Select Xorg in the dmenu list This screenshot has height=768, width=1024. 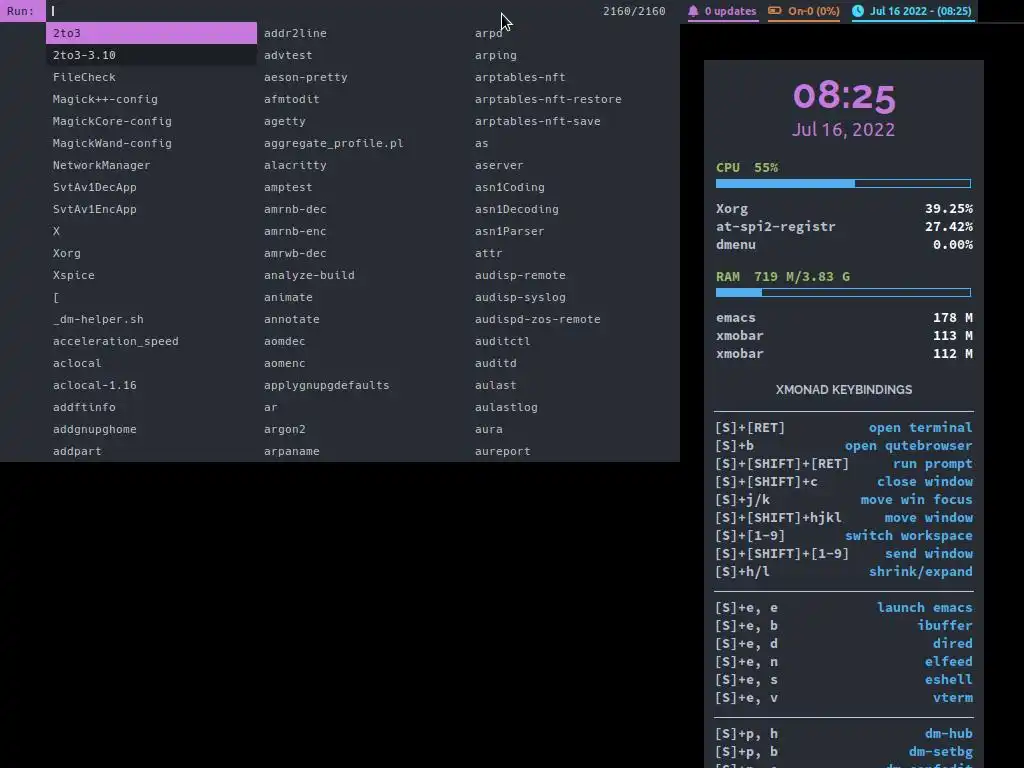click(x=67, y=253)
